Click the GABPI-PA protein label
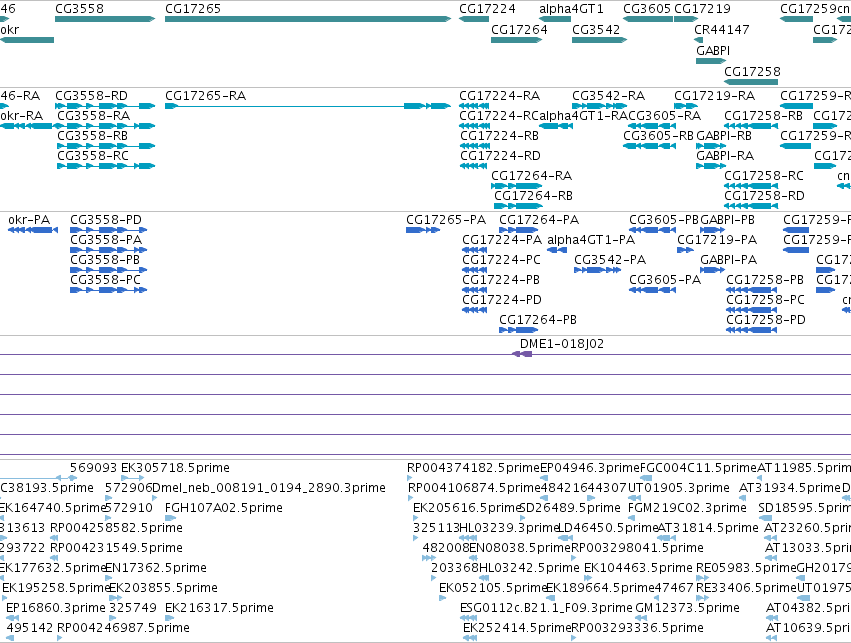The image size is (851, 643). point(728,260)
